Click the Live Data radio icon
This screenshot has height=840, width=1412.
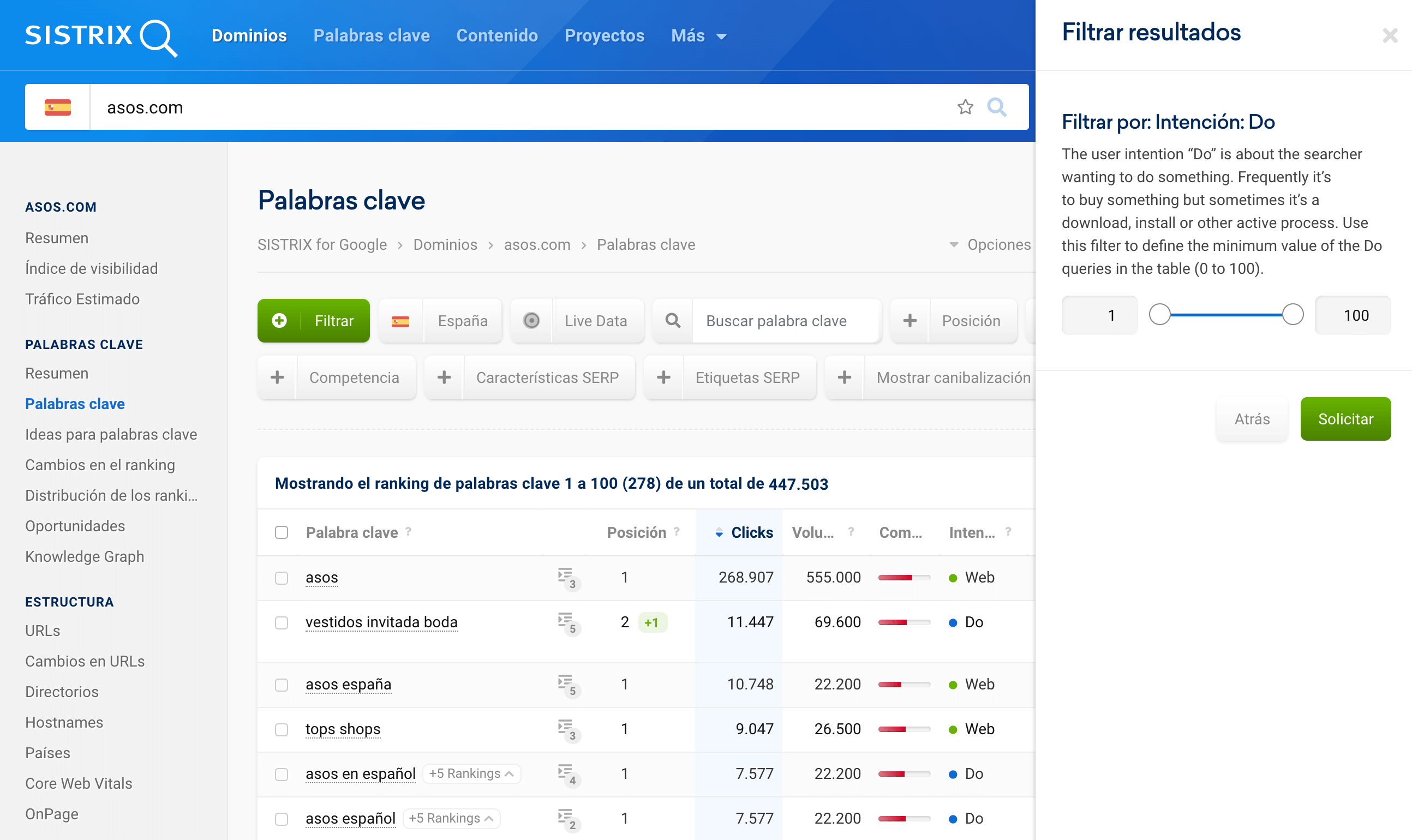coord(531,320)
